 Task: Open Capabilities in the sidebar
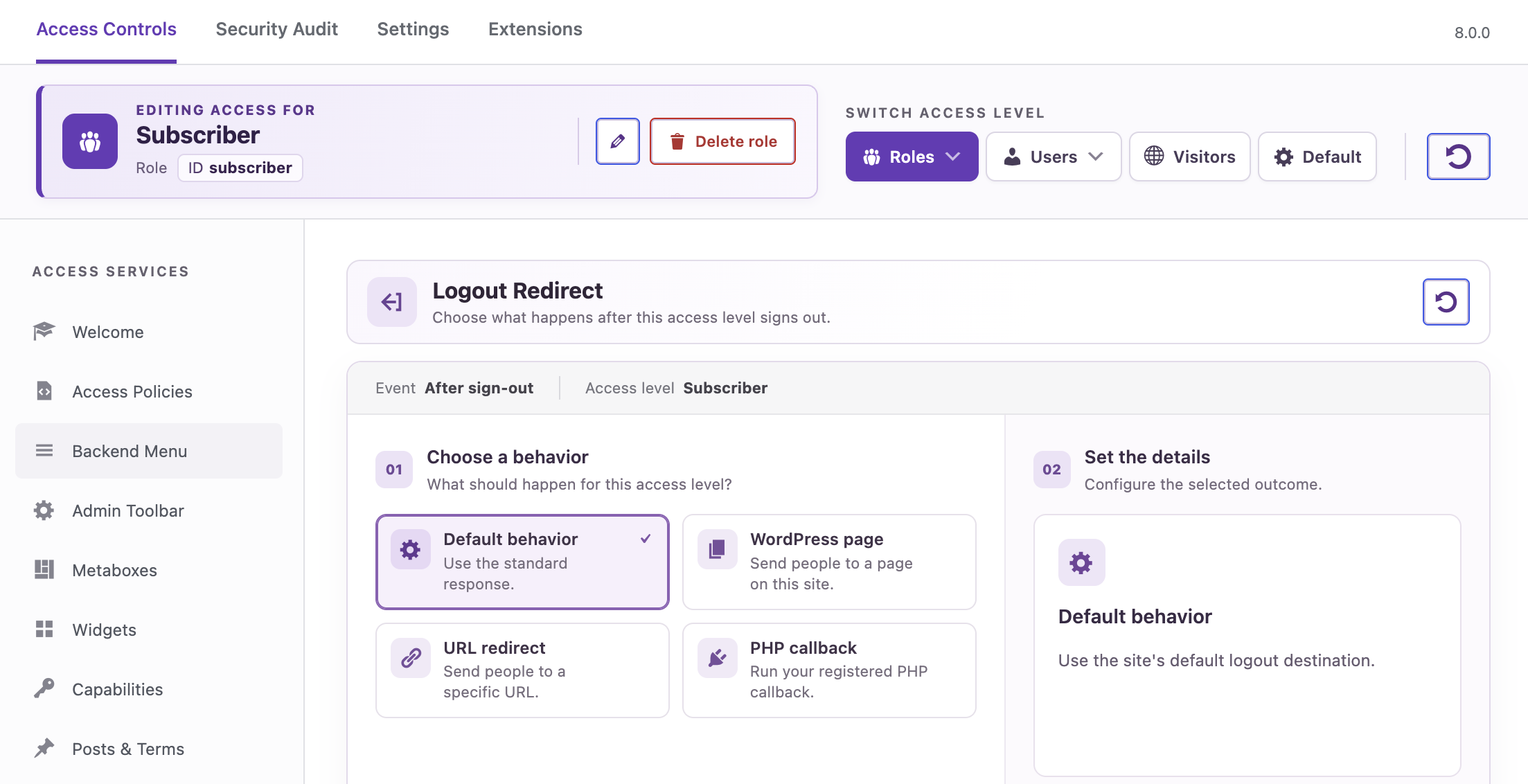point(149,689)
